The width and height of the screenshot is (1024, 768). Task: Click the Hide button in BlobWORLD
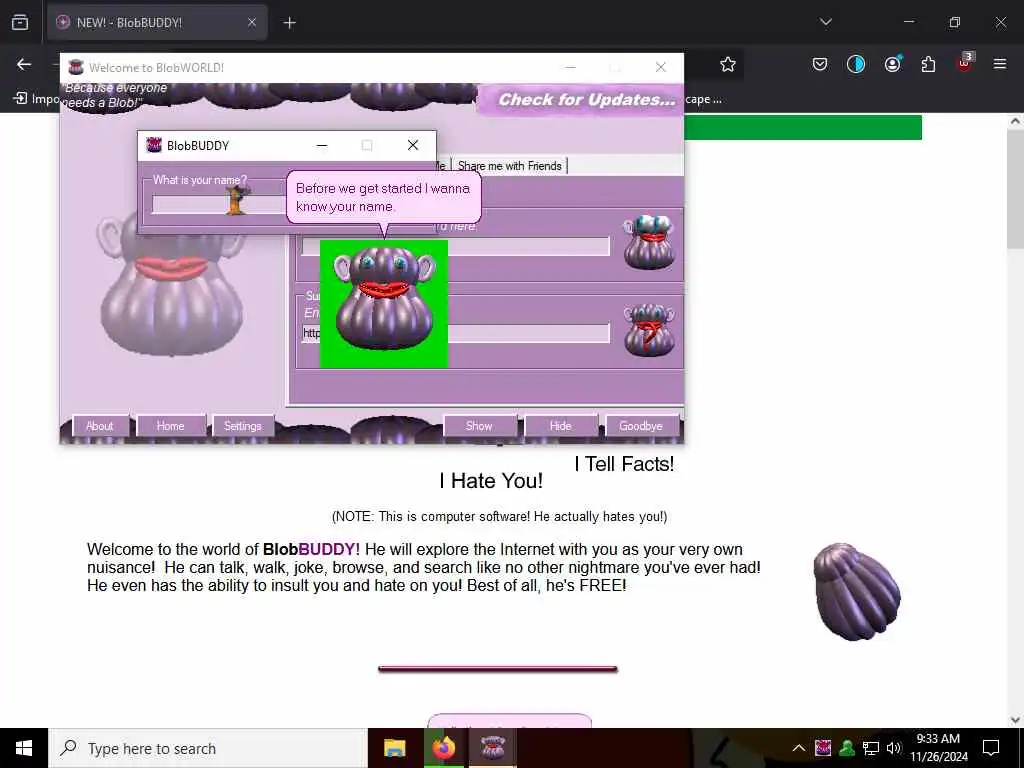[560, 426]
